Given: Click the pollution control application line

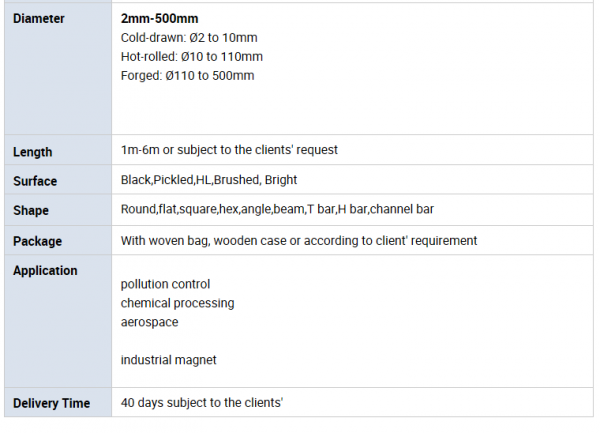Looking at the screenshot, I should click(x=165, y=284).
